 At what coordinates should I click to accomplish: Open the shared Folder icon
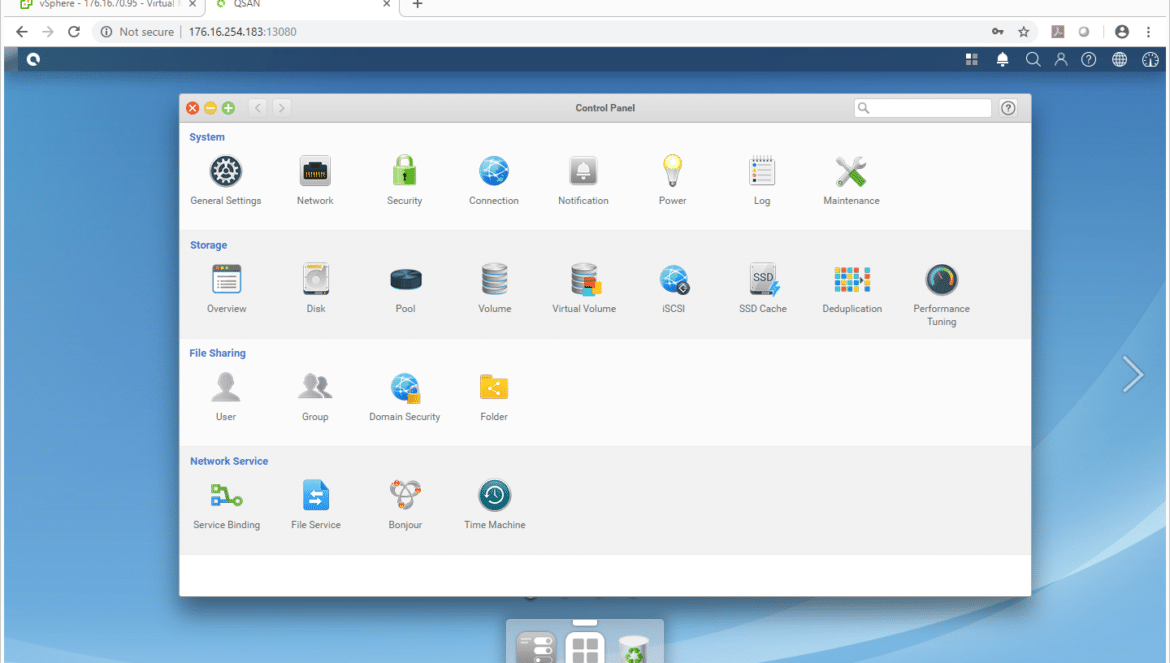click(494, 388)
